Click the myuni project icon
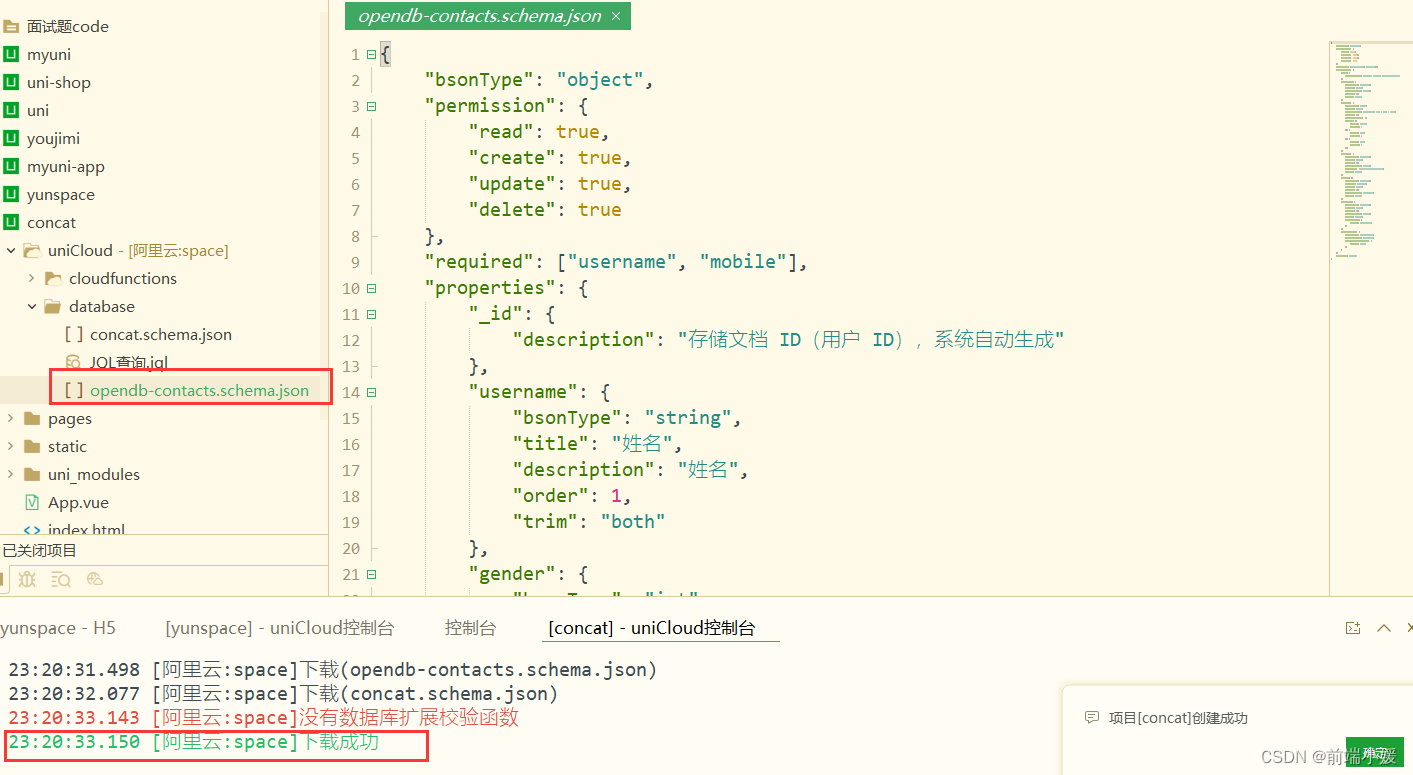The width and height of the screenshot is (1413, 775). (x=11, y=54)
